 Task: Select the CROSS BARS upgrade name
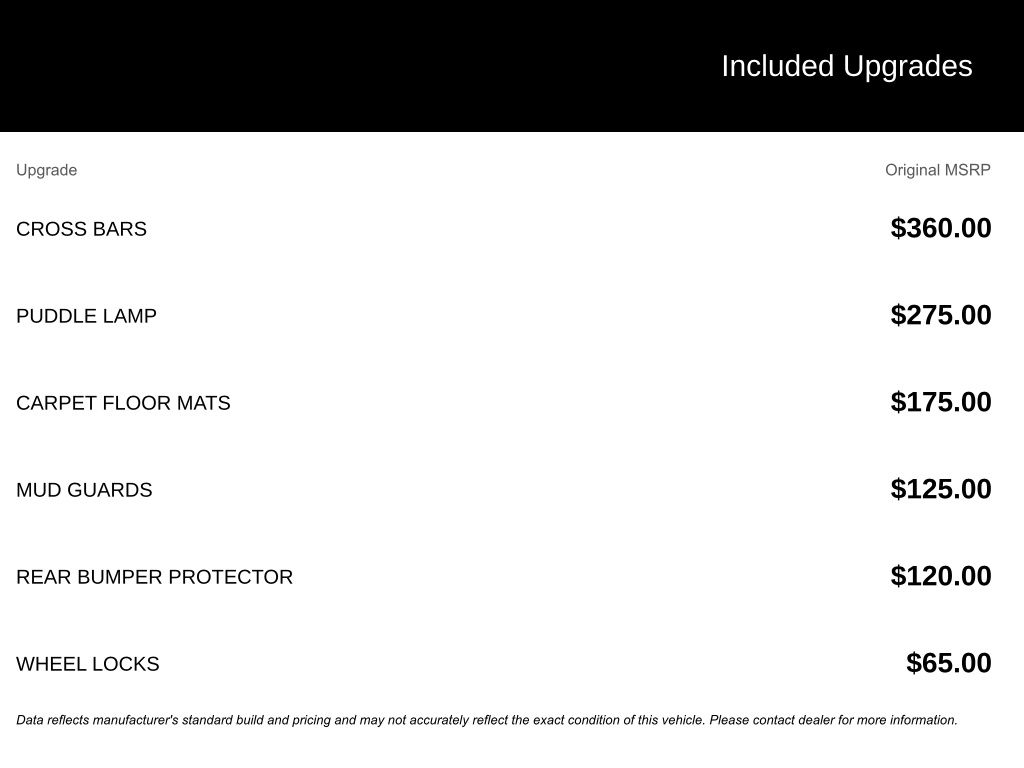(81, 229)
